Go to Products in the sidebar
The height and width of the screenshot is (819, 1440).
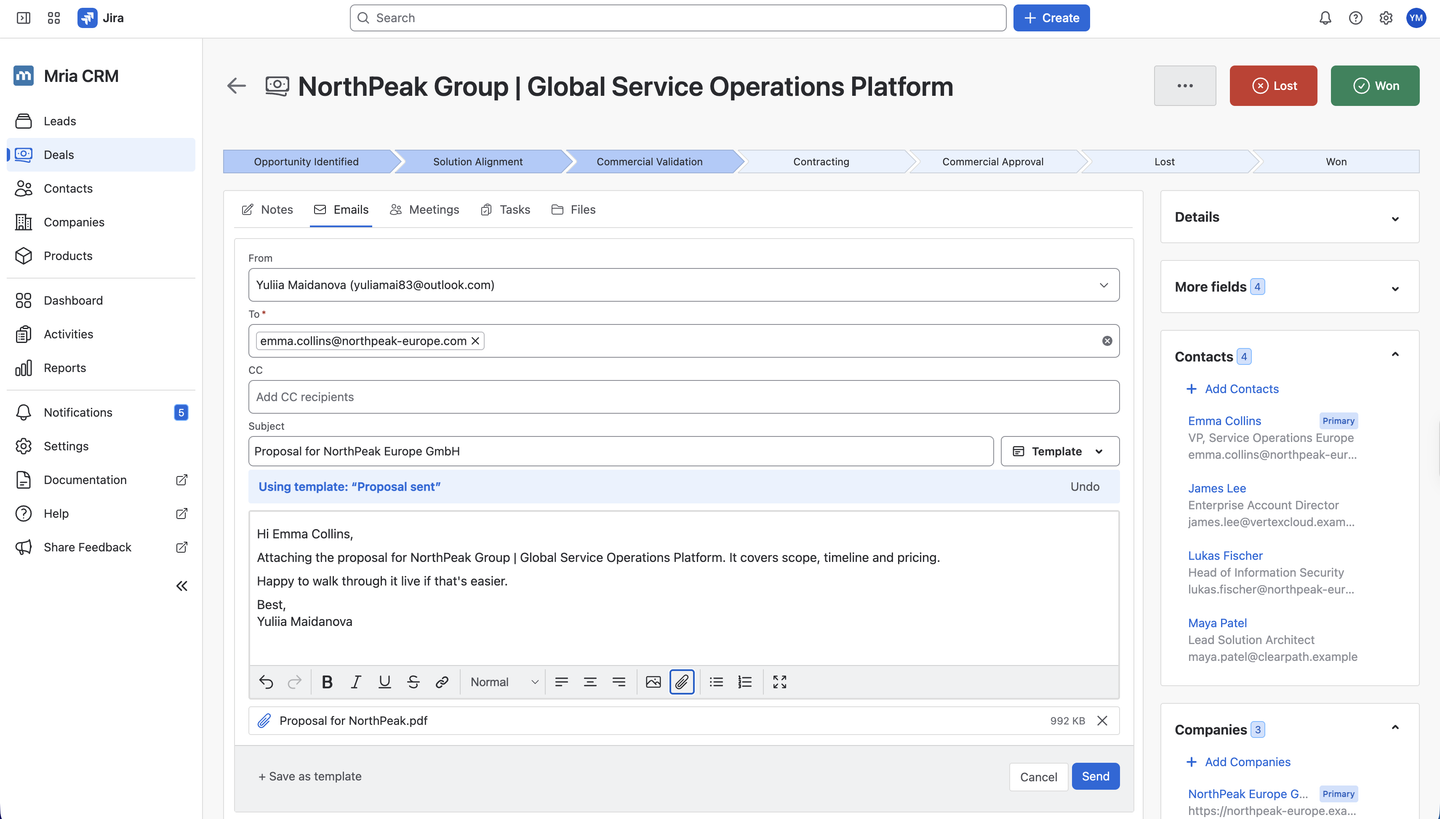coord(101,256)
